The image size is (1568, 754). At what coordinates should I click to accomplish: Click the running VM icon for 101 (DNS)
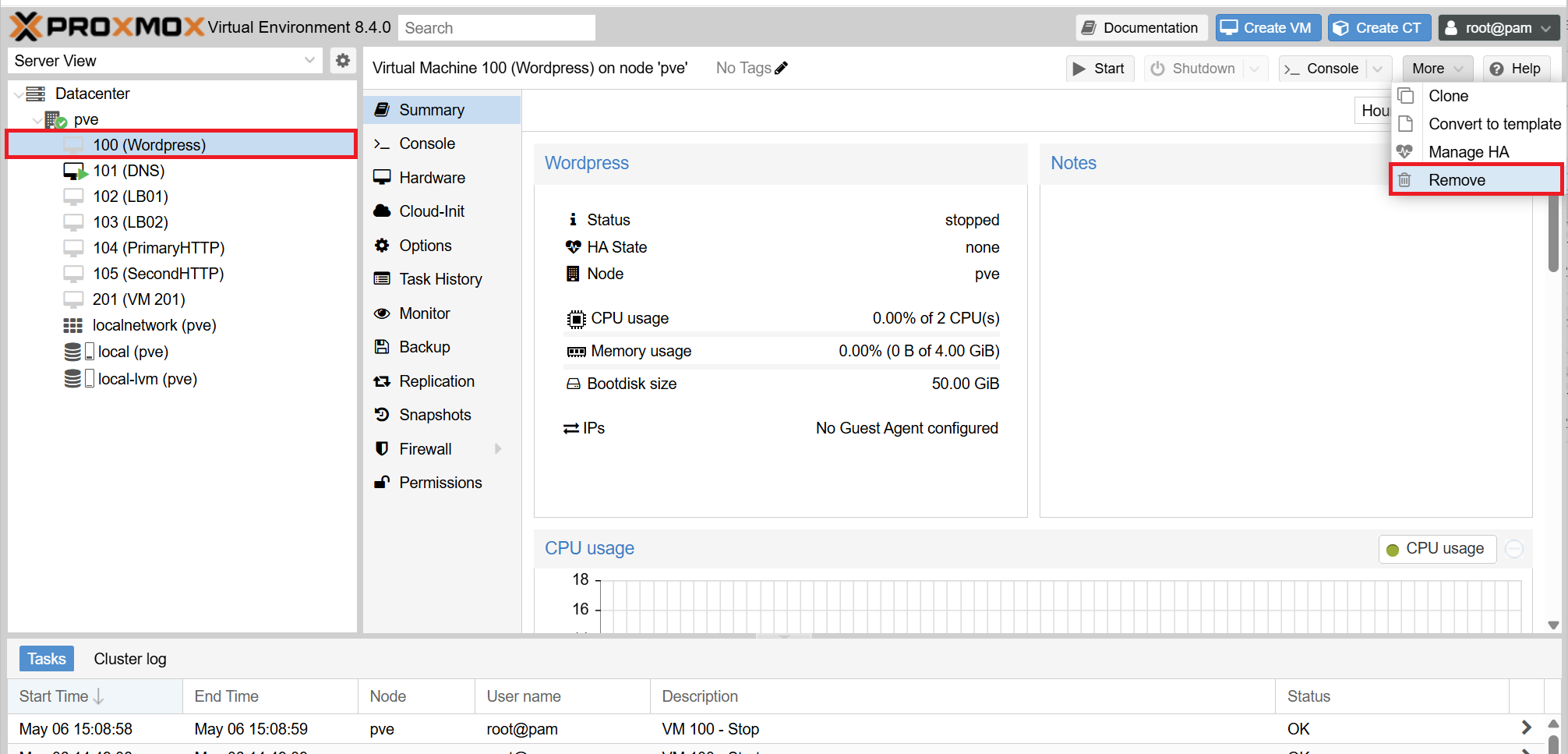(x=75, y=171)
